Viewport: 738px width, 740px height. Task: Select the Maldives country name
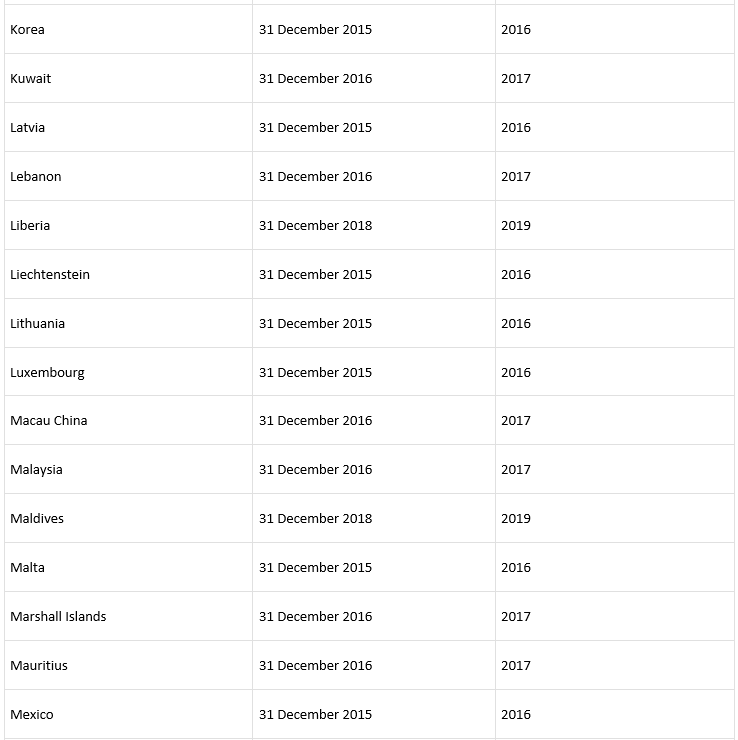point(37,519)
